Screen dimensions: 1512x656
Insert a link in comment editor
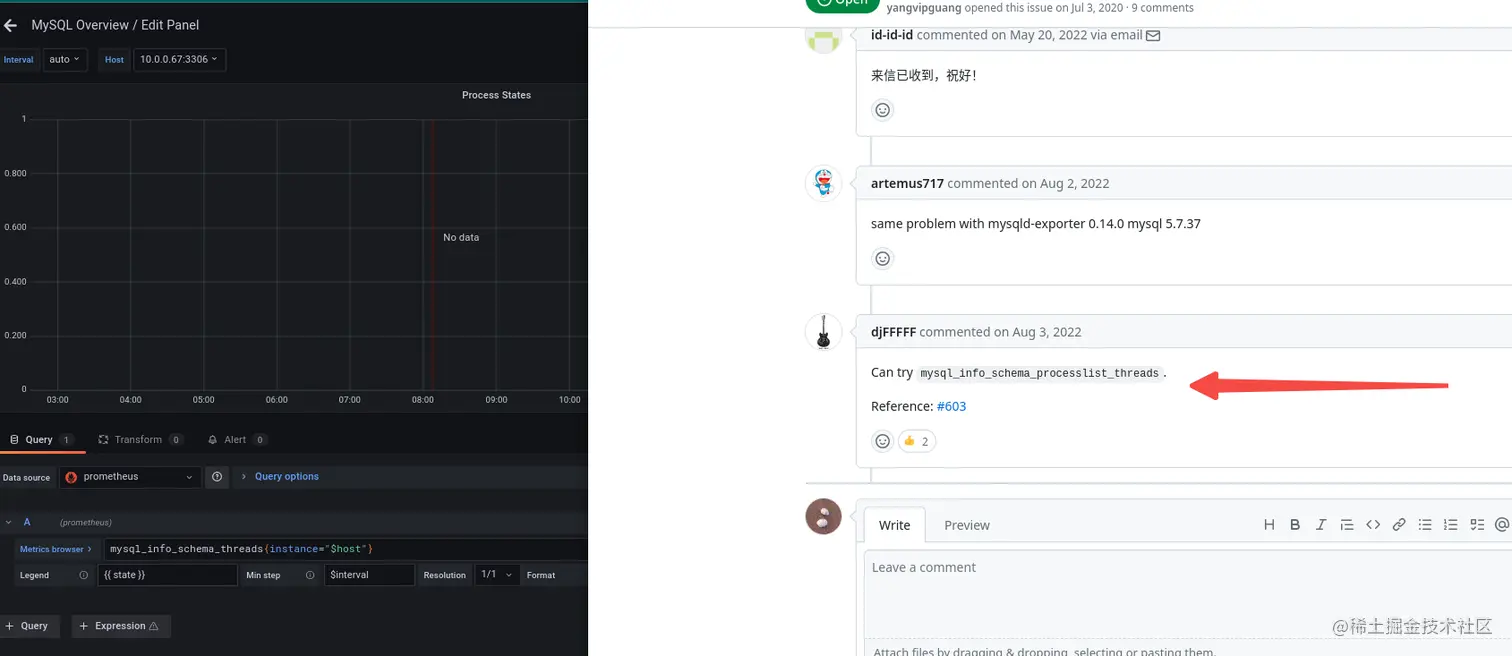[1399, 525]
